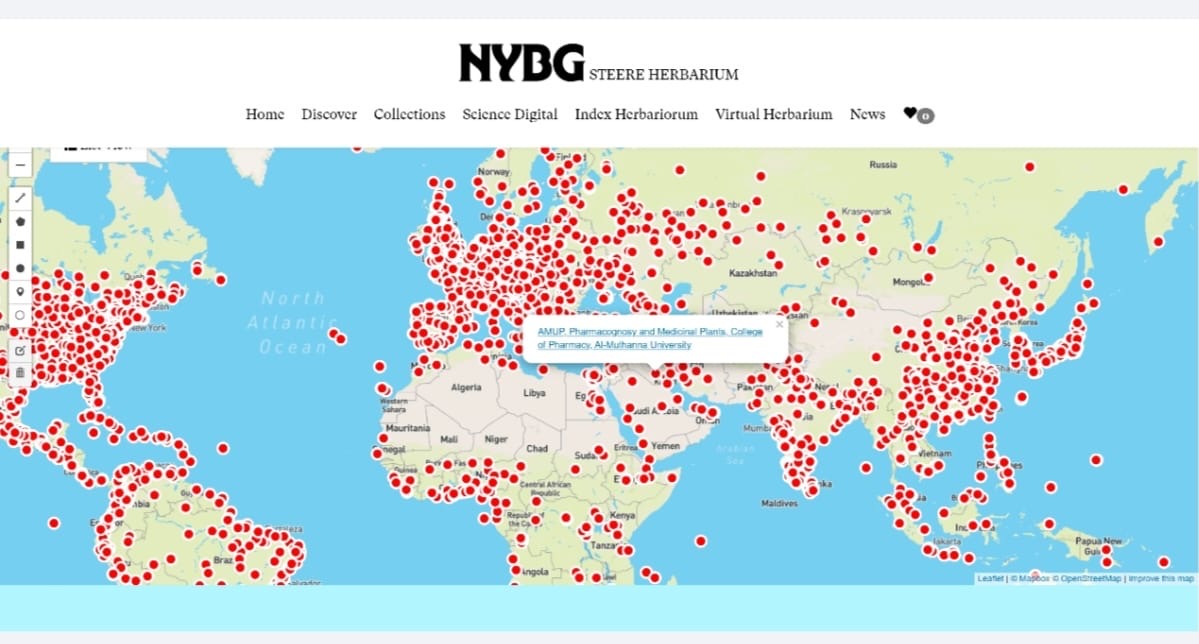Go to Index Herbariorum page

[636, 114]
